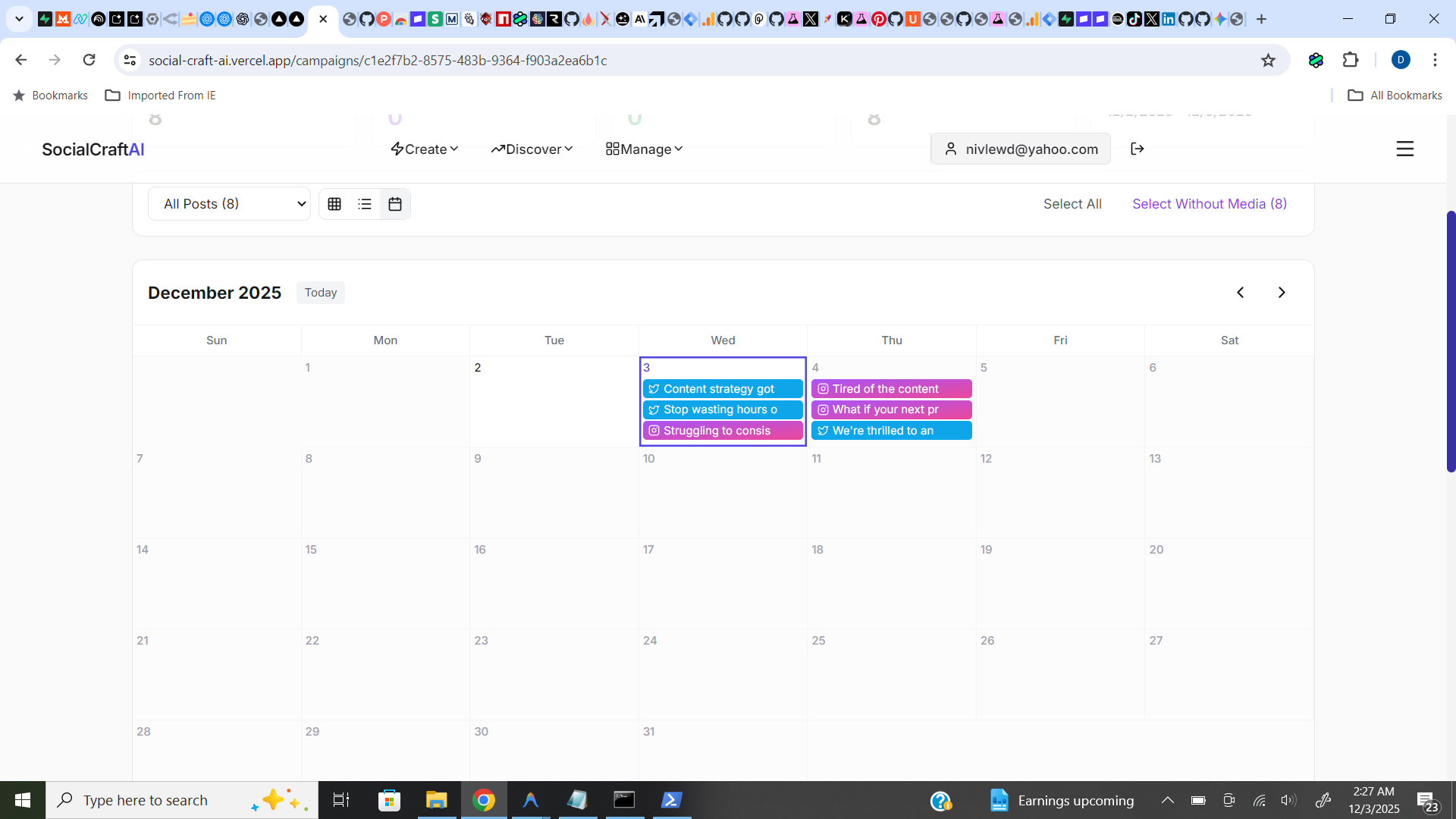Switch to list view icon
This screenshot has height=819, width=1456.
(365, 204)
